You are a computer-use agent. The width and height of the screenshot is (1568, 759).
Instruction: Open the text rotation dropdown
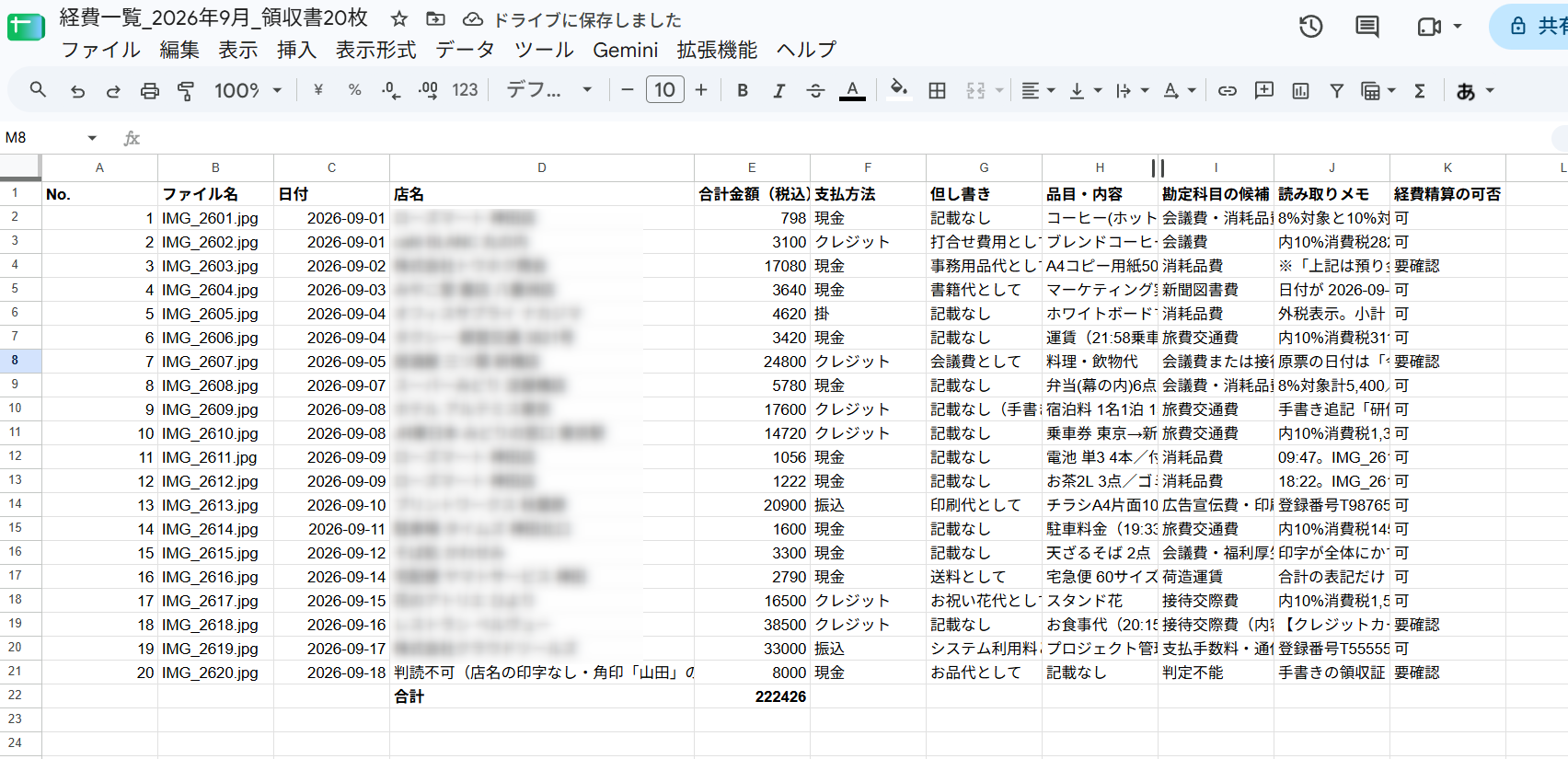tap(1179, 90)
